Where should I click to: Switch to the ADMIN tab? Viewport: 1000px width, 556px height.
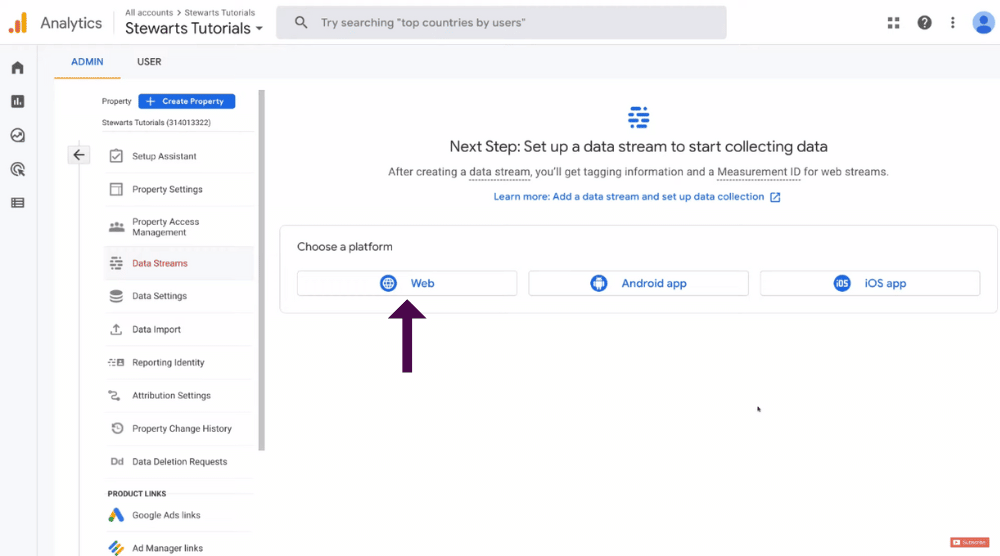(87, 62)
